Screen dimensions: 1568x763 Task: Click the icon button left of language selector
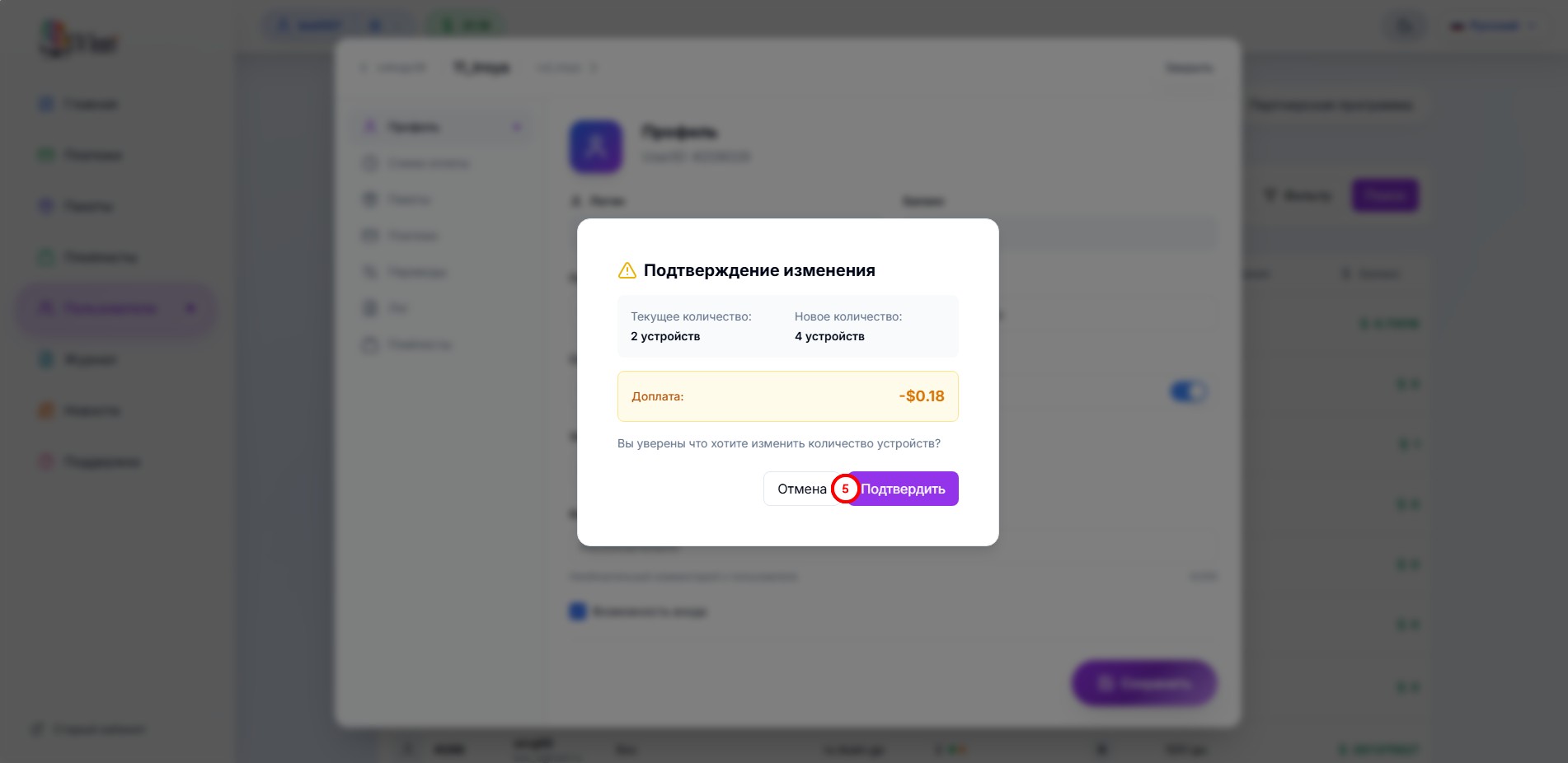[1404, 26]
